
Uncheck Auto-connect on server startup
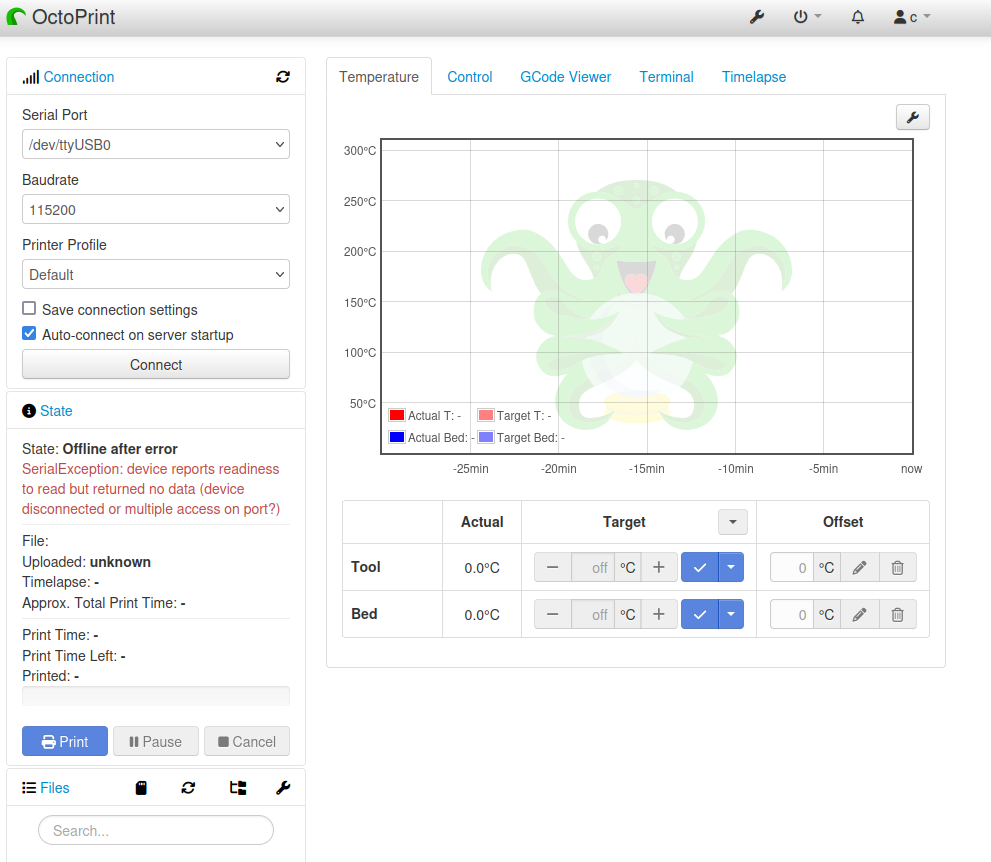29,334
